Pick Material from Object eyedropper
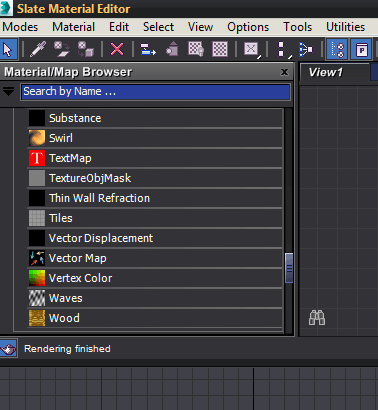This screenshot has height=410, width=378. tap(38, 49)
